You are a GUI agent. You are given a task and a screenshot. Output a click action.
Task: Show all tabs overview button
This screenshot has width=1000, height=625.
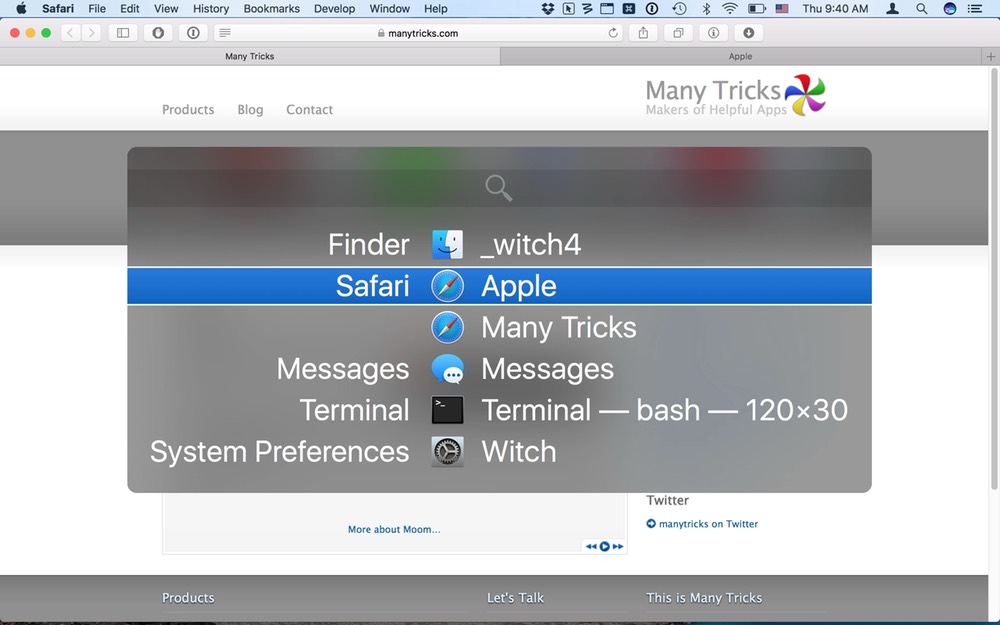click(x=679, y=33)
